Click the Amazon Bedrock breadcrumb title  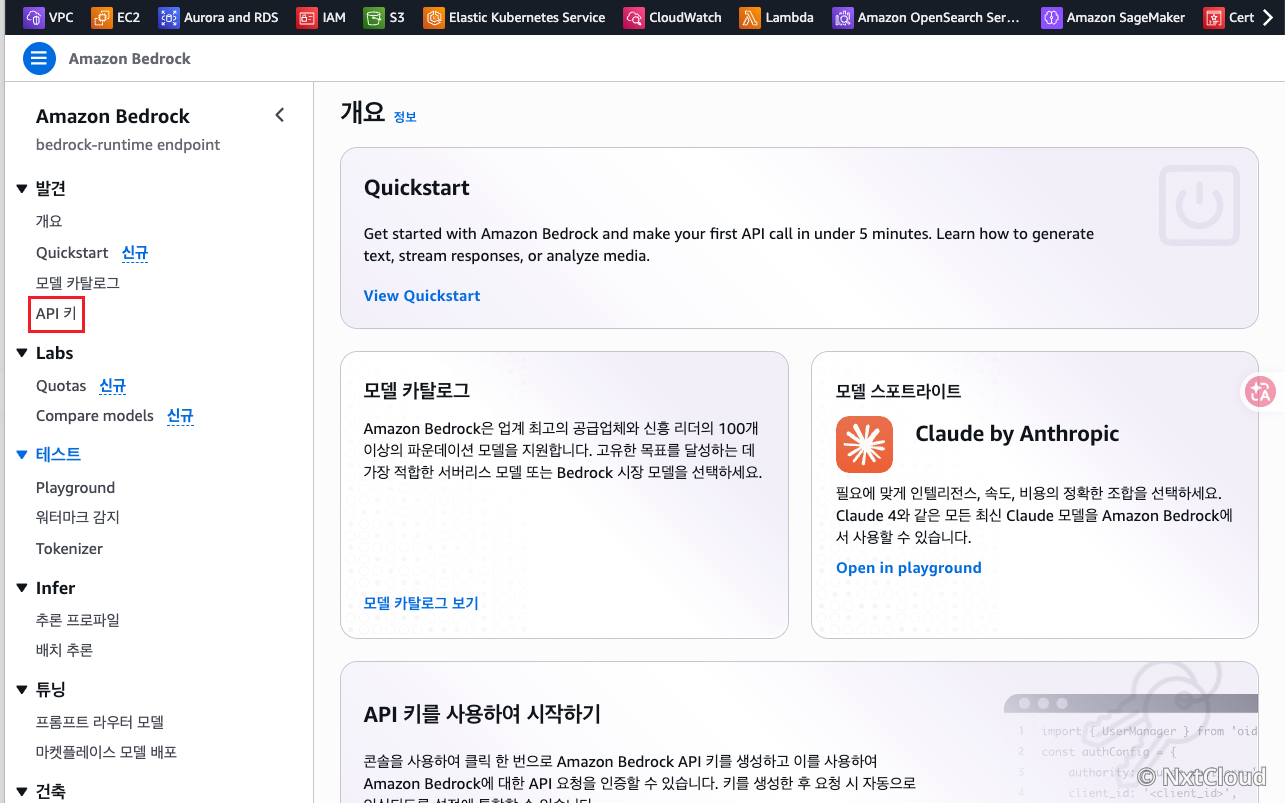(x=130, y=59)
